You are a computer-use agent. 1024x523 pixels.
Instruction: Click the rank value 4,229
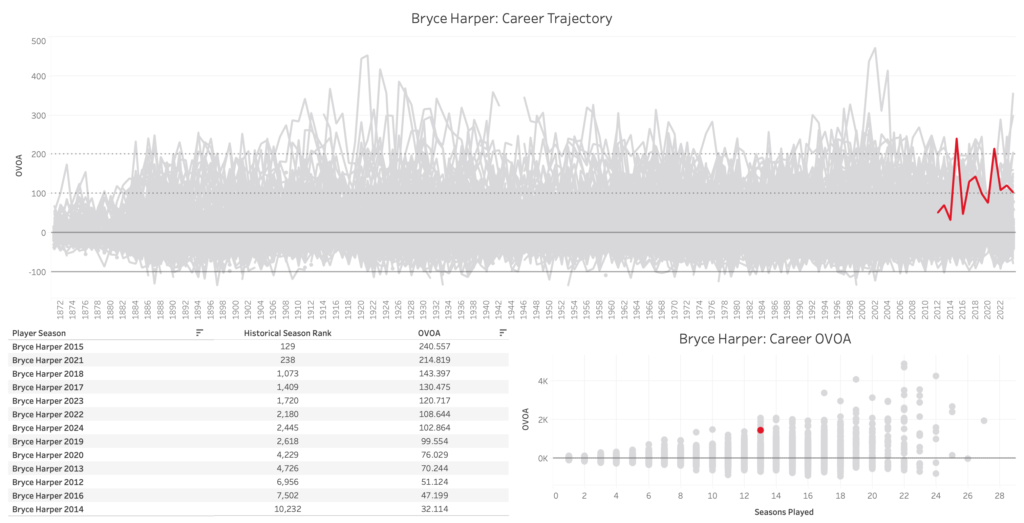tap(287, 455)
